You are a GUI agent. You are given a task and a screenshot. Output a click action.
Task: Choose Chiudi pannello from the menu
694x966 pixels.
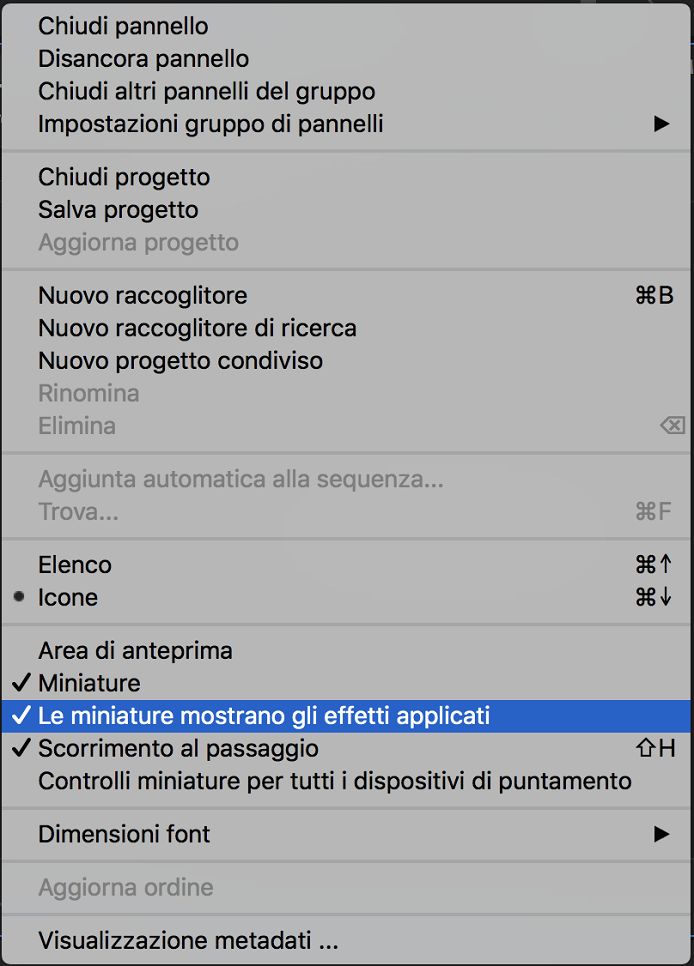(x=123, y=27)
